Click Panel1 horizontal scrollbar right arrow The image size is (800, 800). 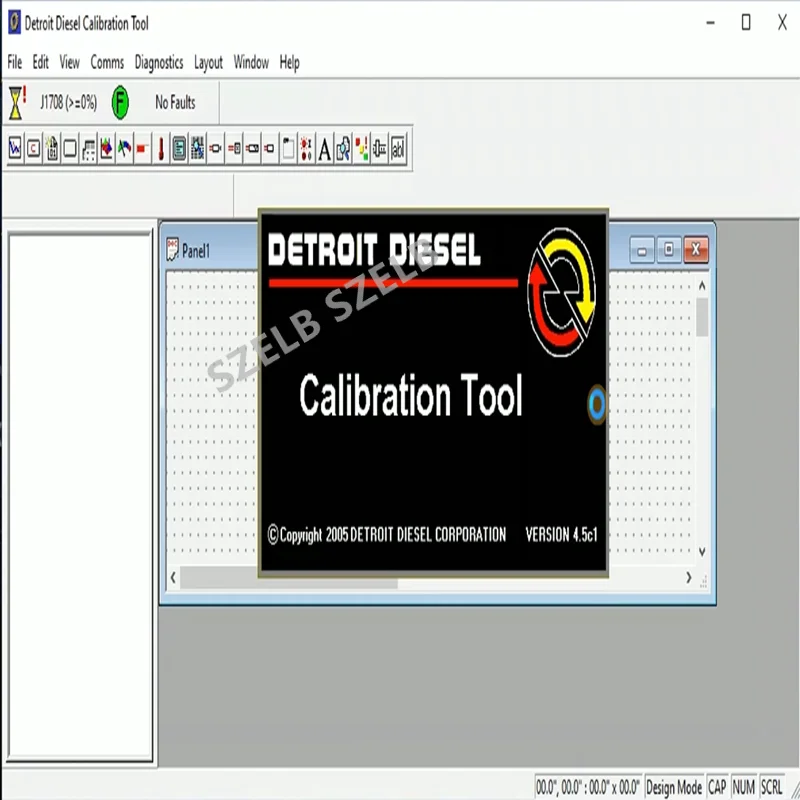[689, 578]
